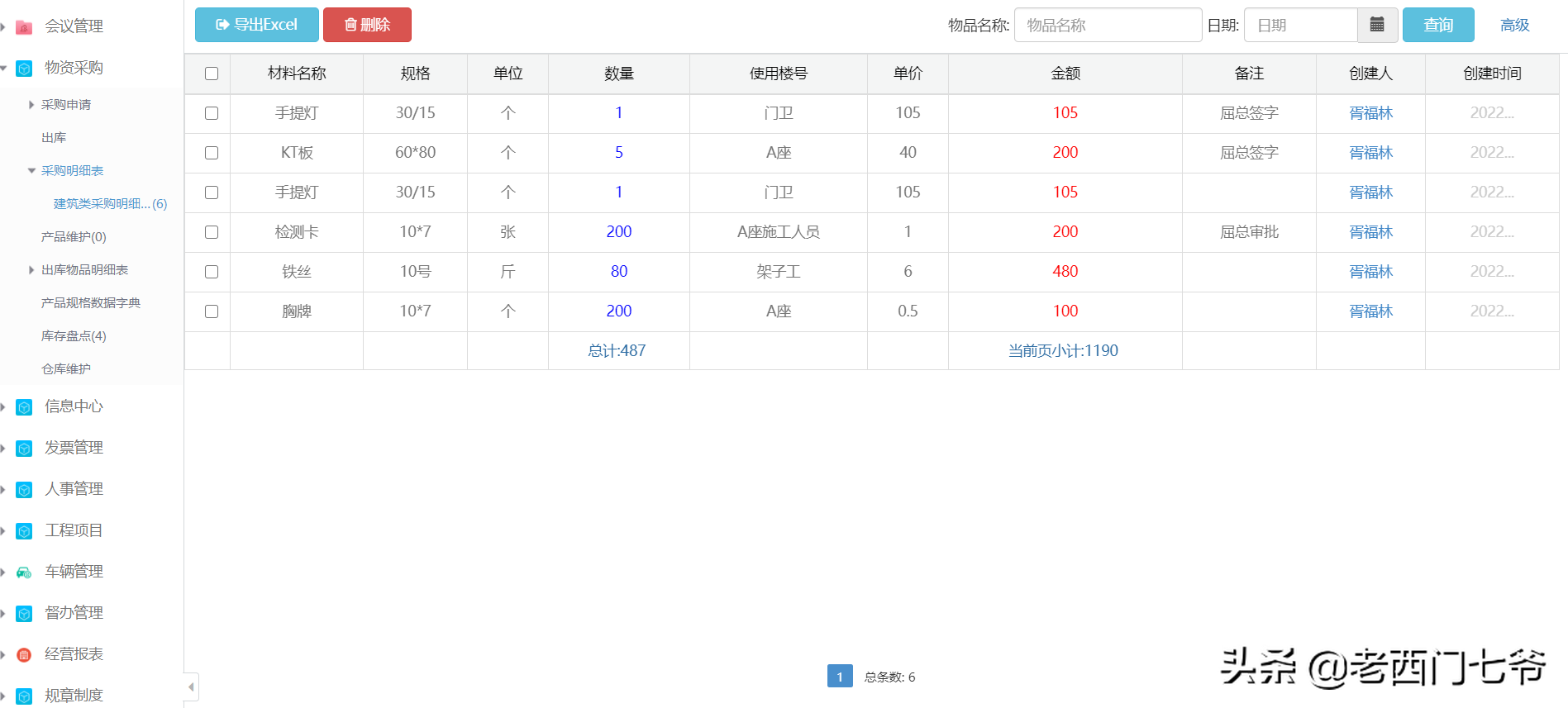The width and height of the screenshot is (1568, 708).
Task: Click the 数量 column header
Action: (x=619, y=74)
